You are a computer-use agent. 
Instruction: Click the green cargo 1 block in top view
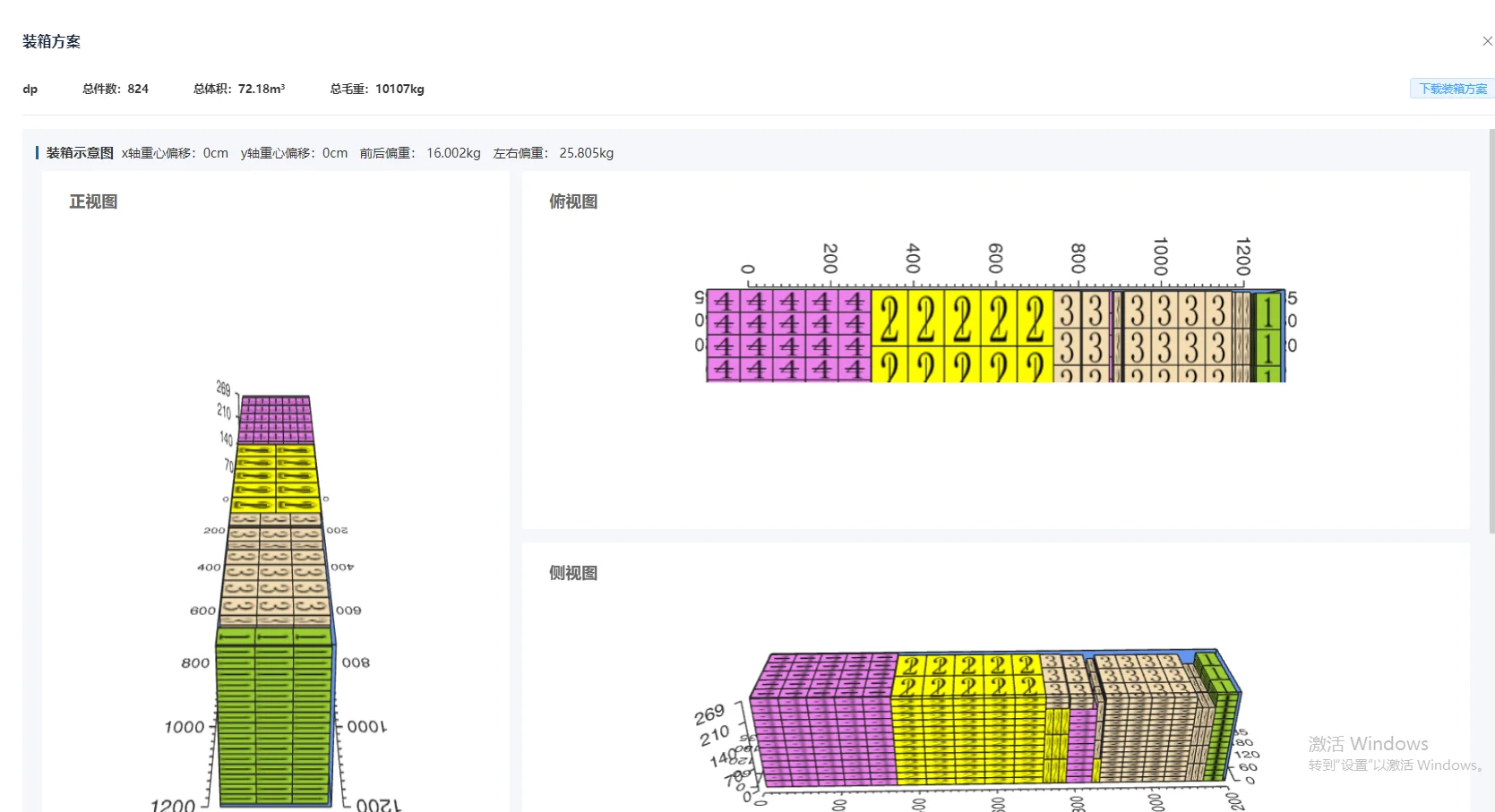[x=1267, y=336]
